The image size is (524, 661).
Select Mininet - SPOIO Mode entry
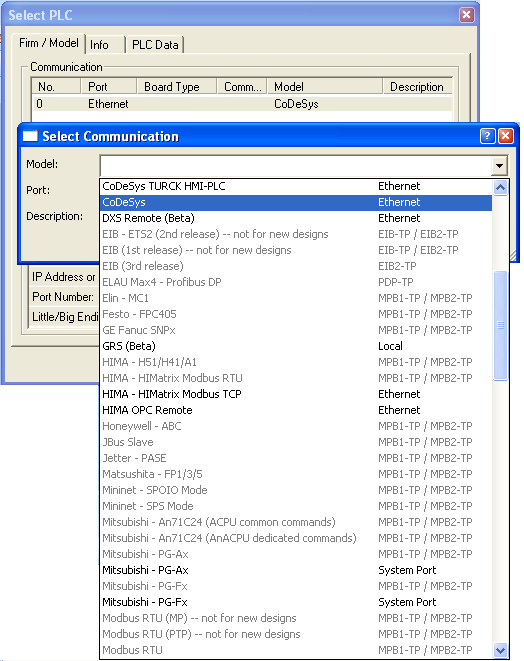coord(296,490)
